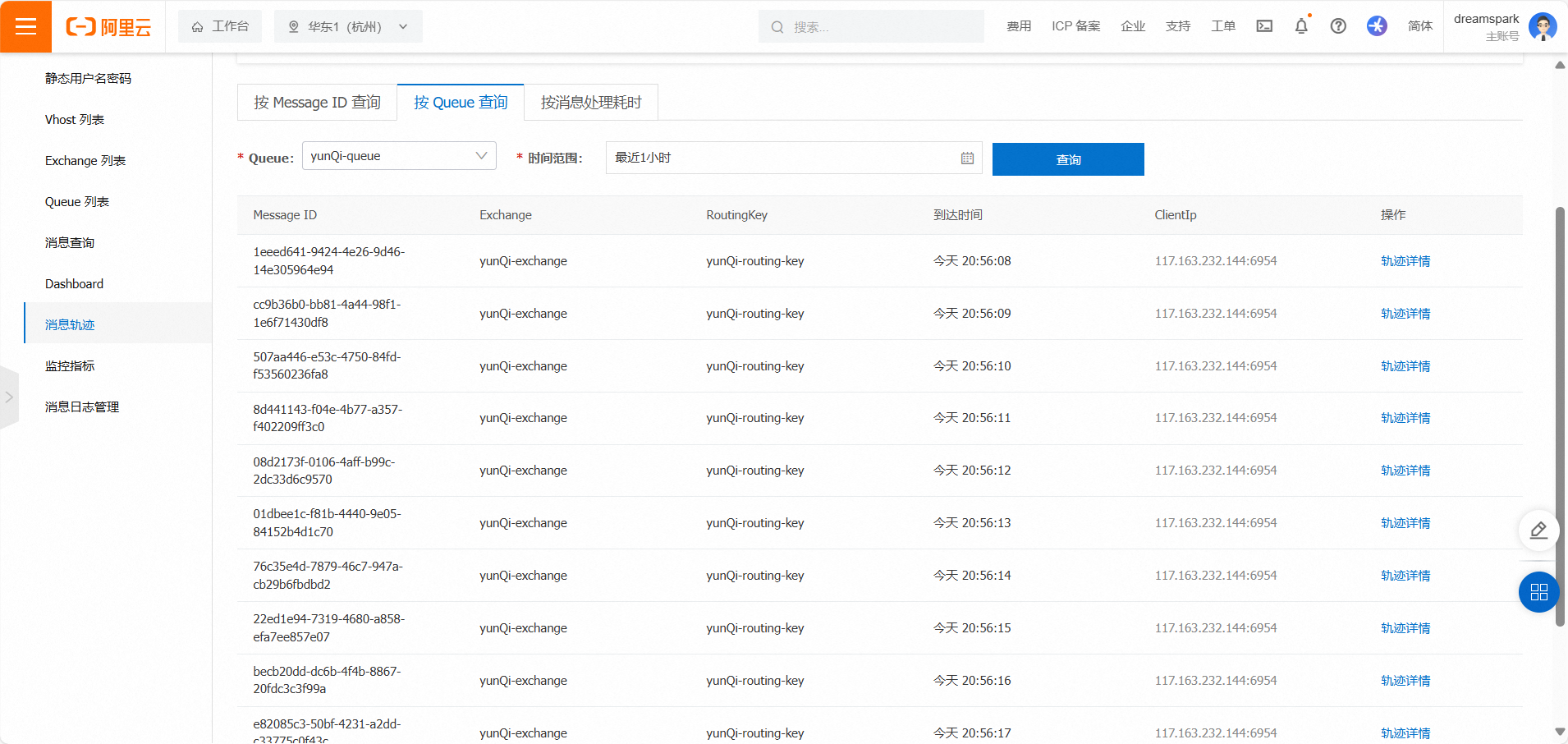Select Message ID 507aa446-e53c-4750-84fd-f53560236fa8
This screenshot has width=1568, height=744.
[327, 365]
